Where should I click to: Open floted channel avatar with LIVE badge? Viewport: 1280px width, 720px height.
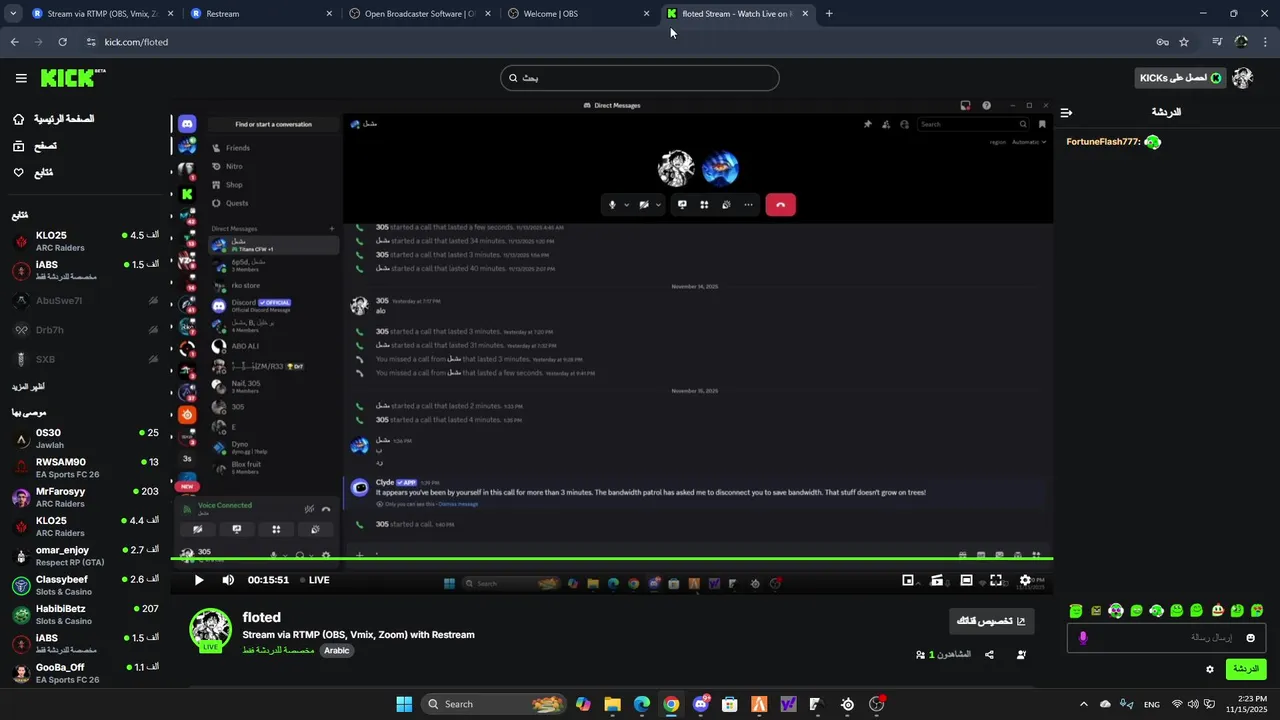211,630
